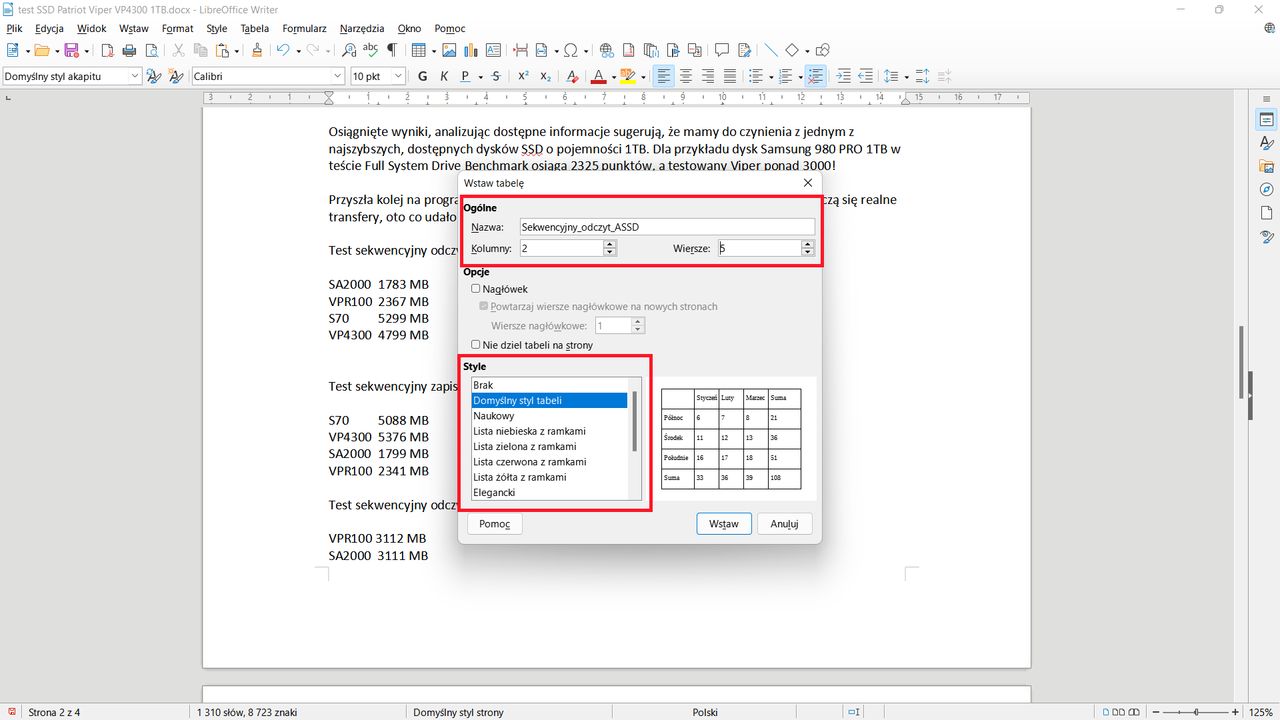The image size is (1280, 720).
Task: Insert a comment using the toolbar icon
Action: coord(721,50)
